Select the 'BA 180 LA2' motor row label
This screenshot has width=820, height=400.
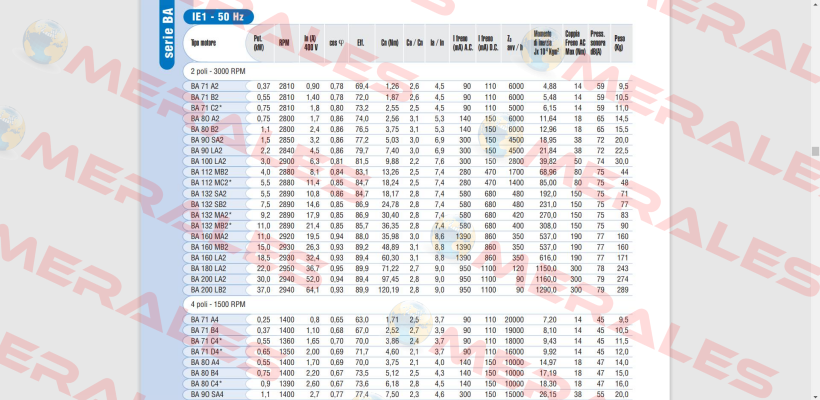pos(208,269)
